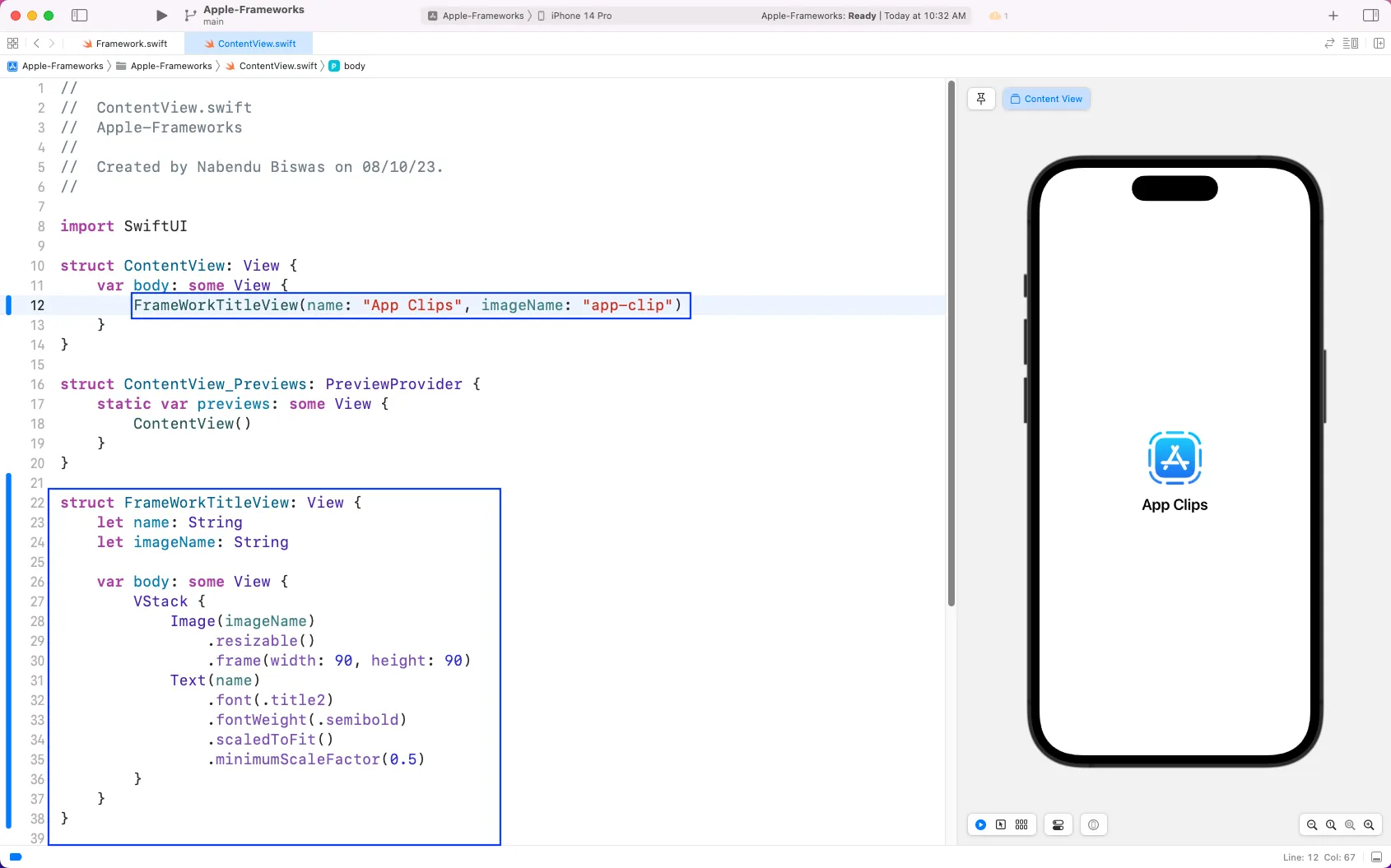Click the .resizable() modifier
1391x868 pixels.
[261, 641]
